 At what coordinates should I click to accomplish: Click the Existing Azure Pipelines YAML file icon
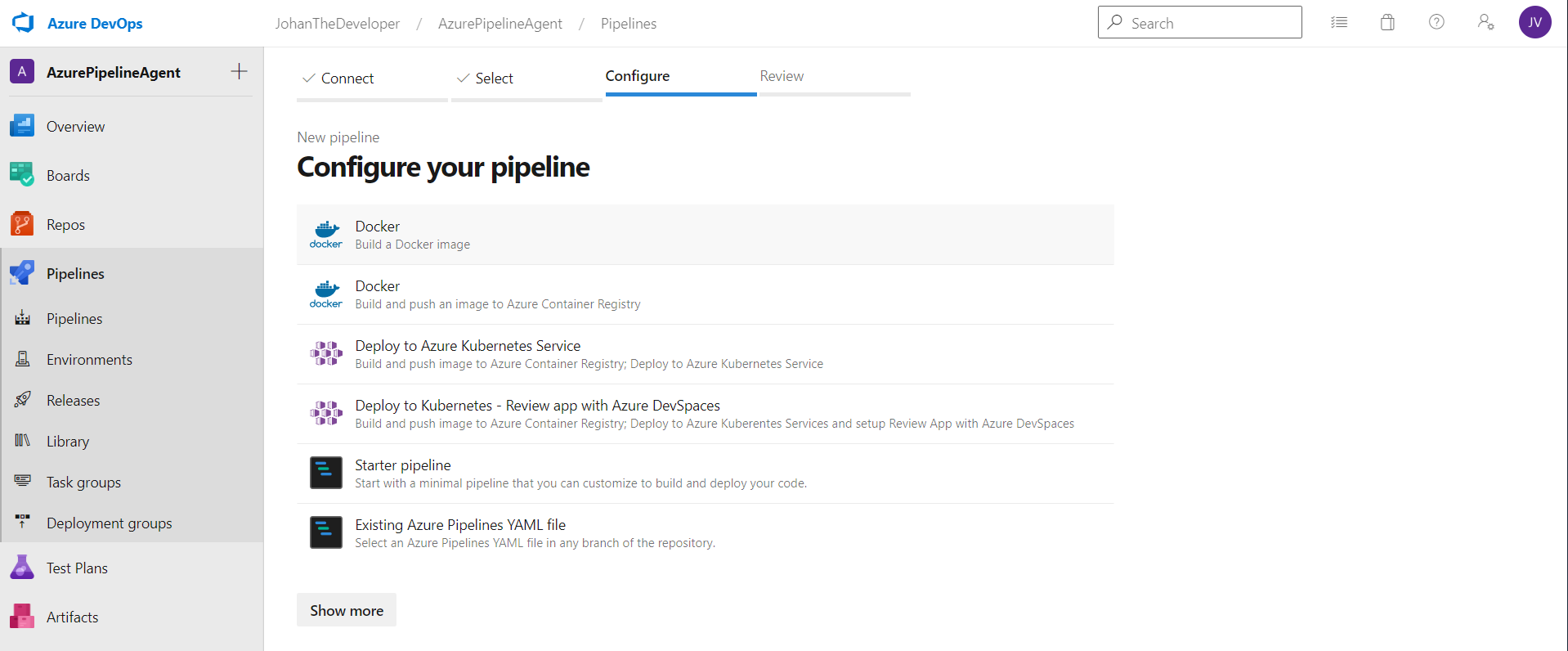click(326, 532)
